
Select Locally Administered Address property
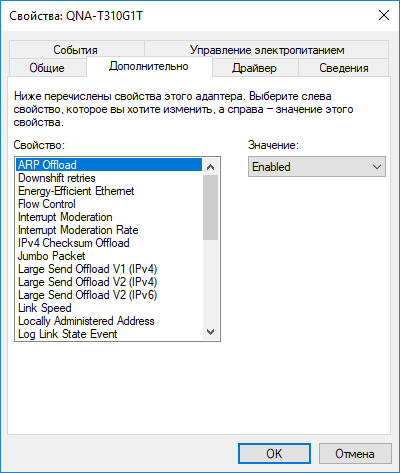click(109, 321)
